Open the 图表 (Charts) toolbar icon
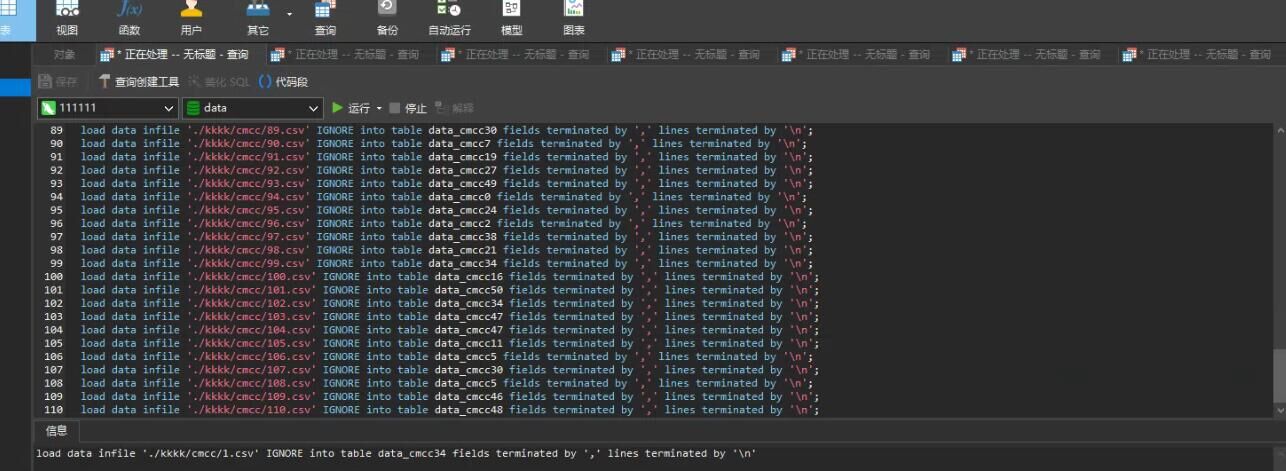1286x471 pixels. pos(574,18)
